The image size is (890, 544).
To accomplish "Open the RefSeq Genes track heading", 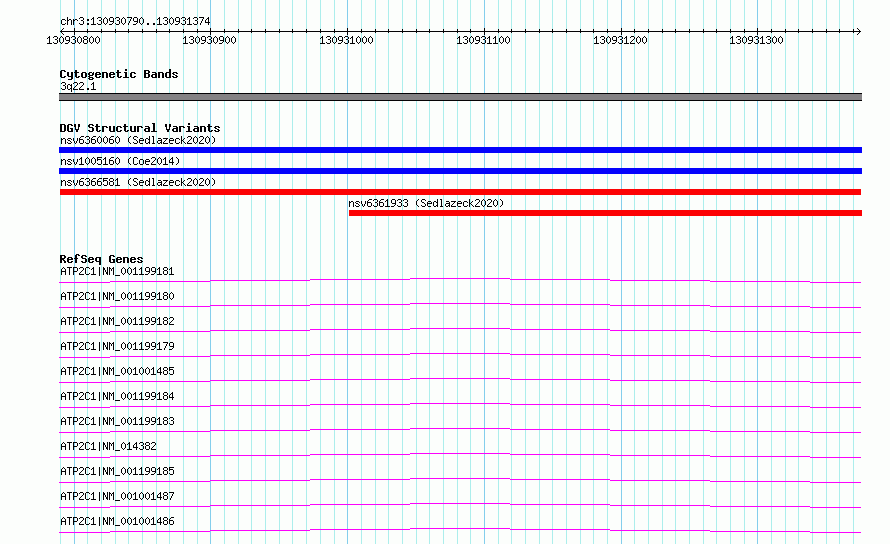I will pyautogui.click(x=101, y=259).
